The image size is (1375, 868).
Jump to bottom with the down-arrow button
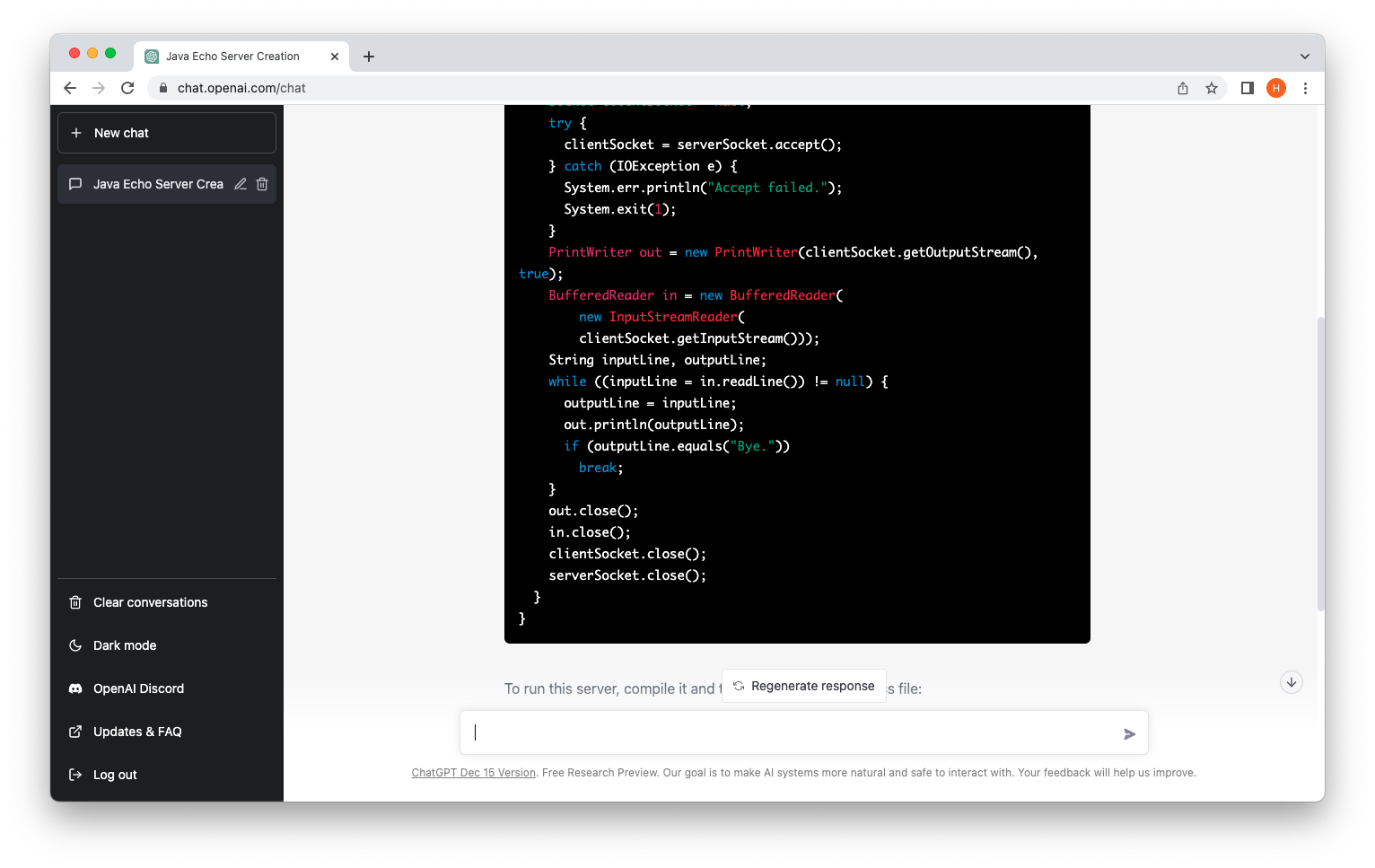(1292, 682)
